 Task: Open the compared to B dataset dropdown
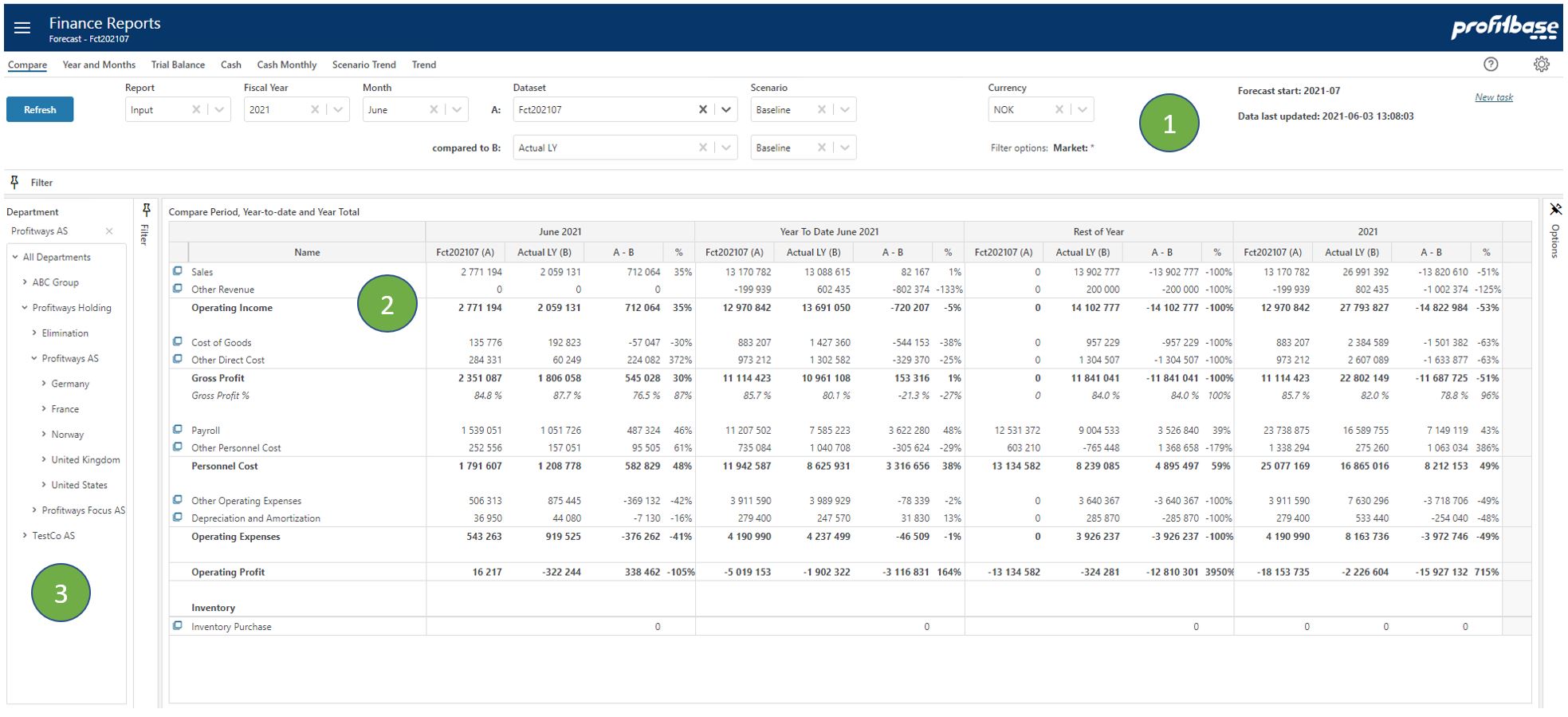[x=726, y=148]
